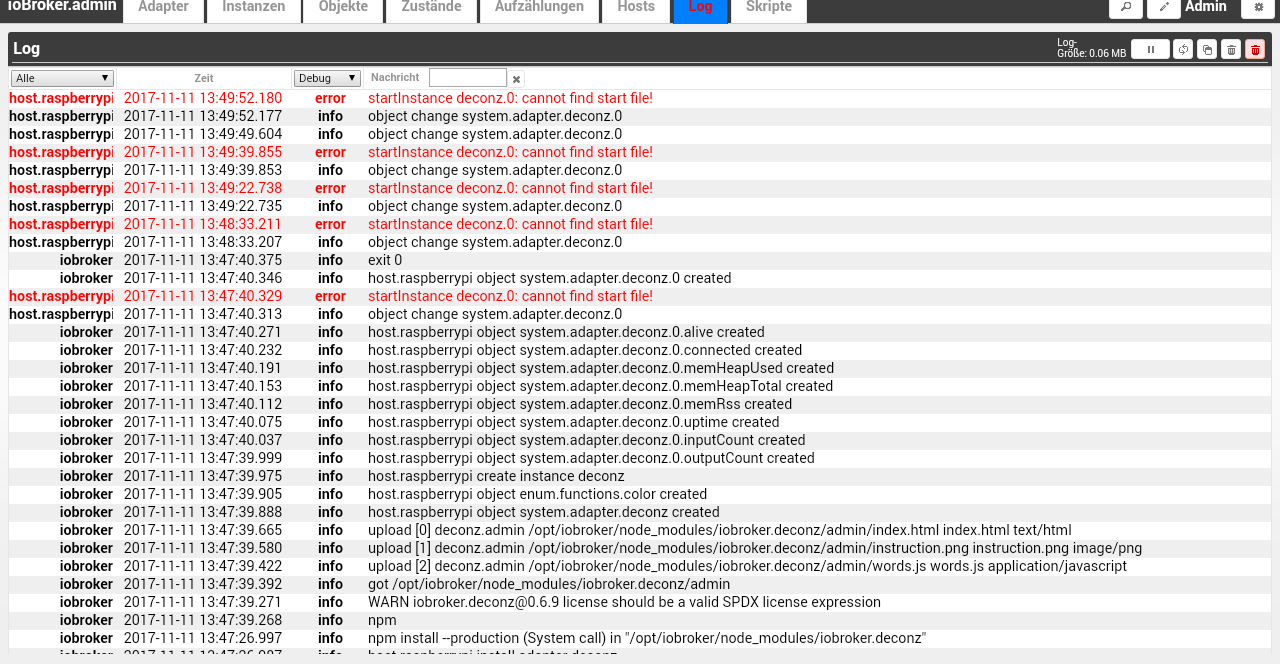Click the 'memHeapUsed created' message

coord(601,368)
